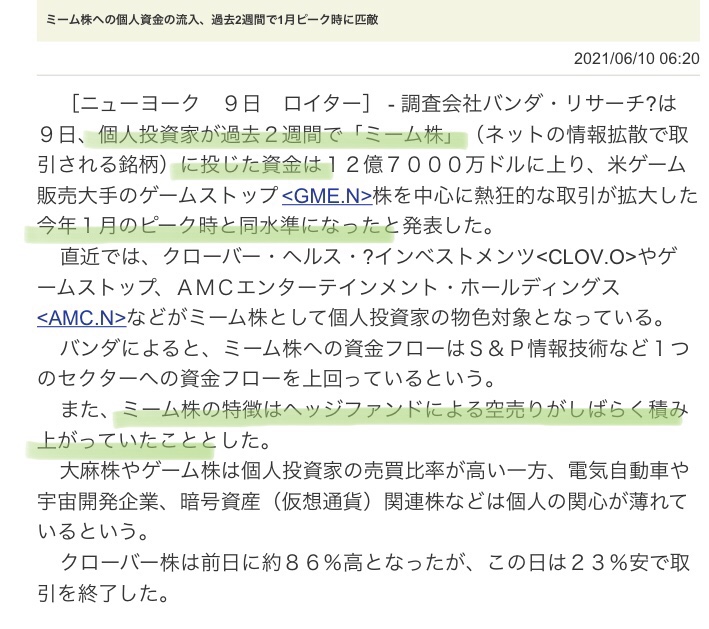Click the text 暗号資産（仮想通貨）関連株

(312, 501)
